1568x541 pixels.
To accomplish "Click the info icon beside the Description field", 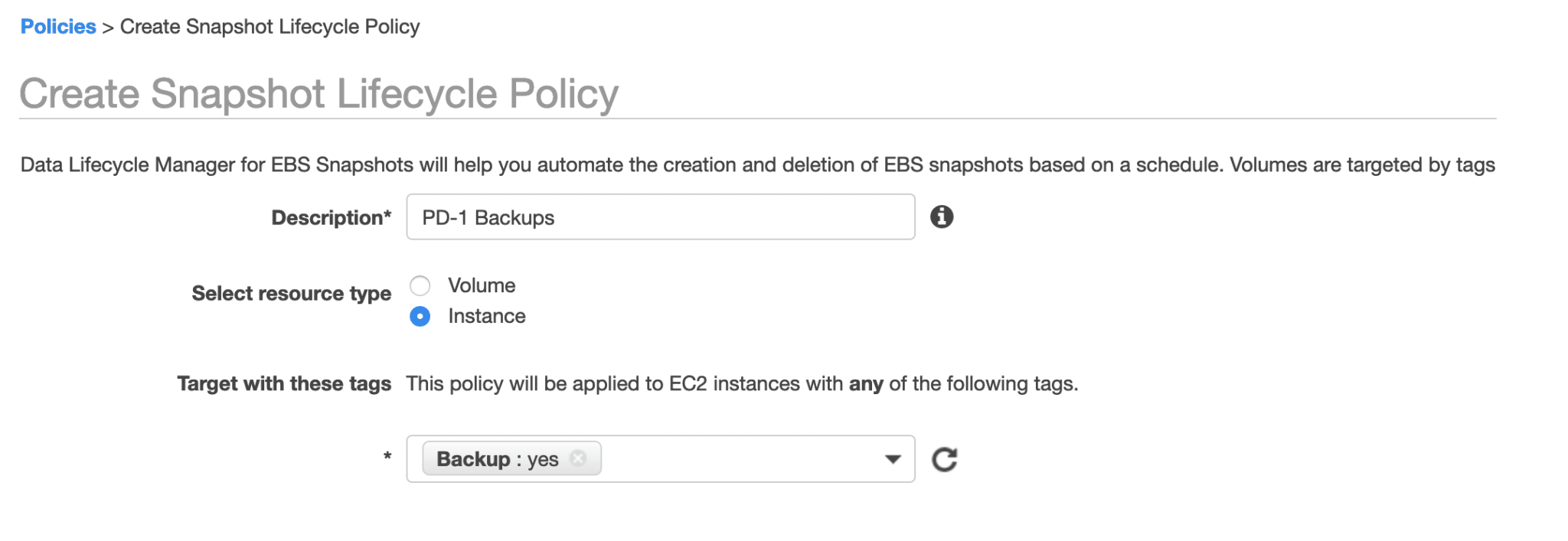I will tap(942, 217).
